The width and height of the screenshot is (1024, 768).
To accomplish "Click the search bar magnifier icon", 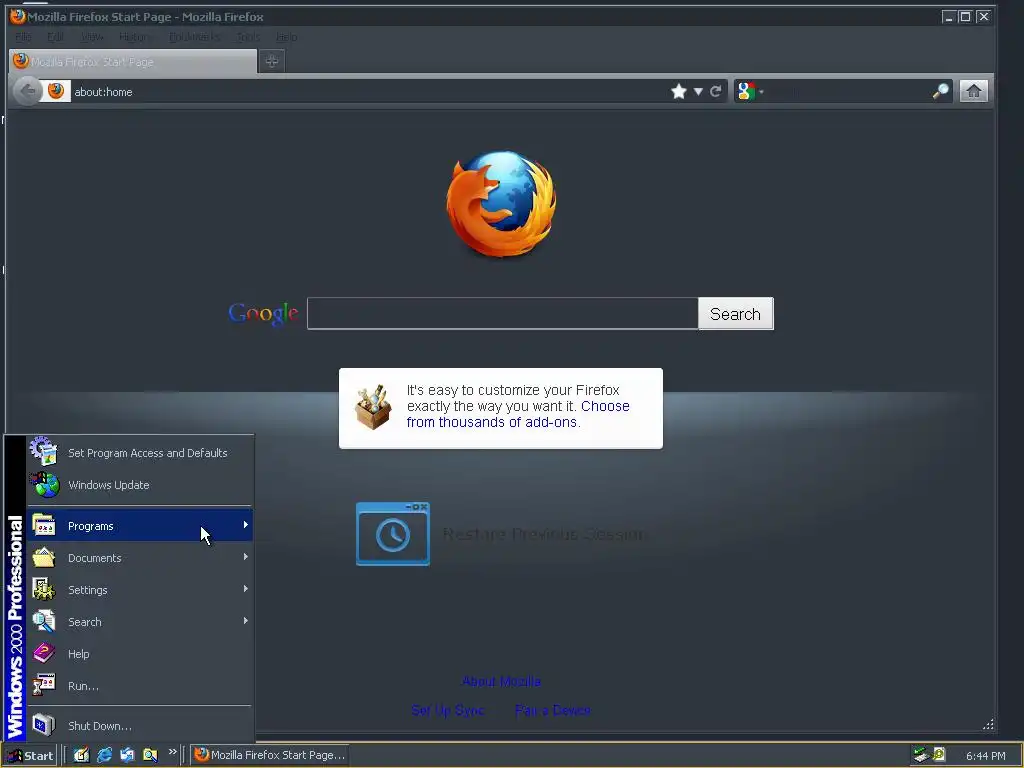I will point(940,91).
